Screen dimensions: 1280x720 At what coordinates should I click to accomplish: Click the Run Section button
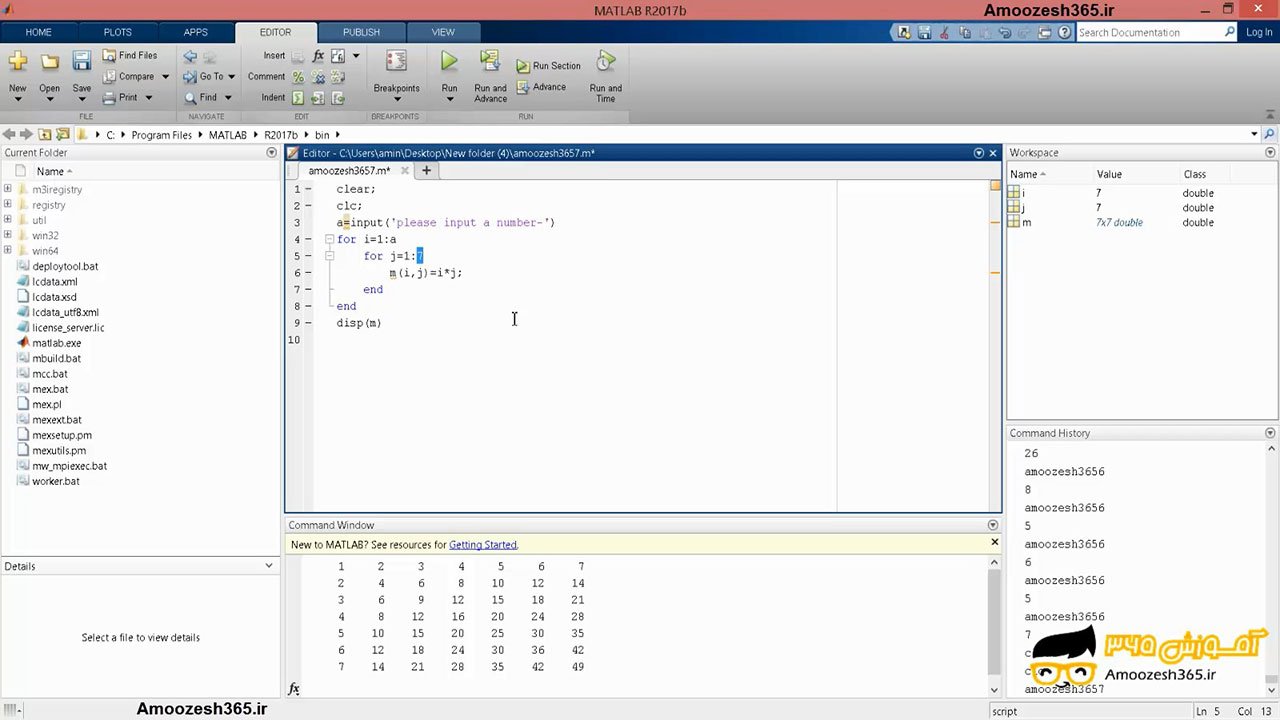tap(548, 66)
